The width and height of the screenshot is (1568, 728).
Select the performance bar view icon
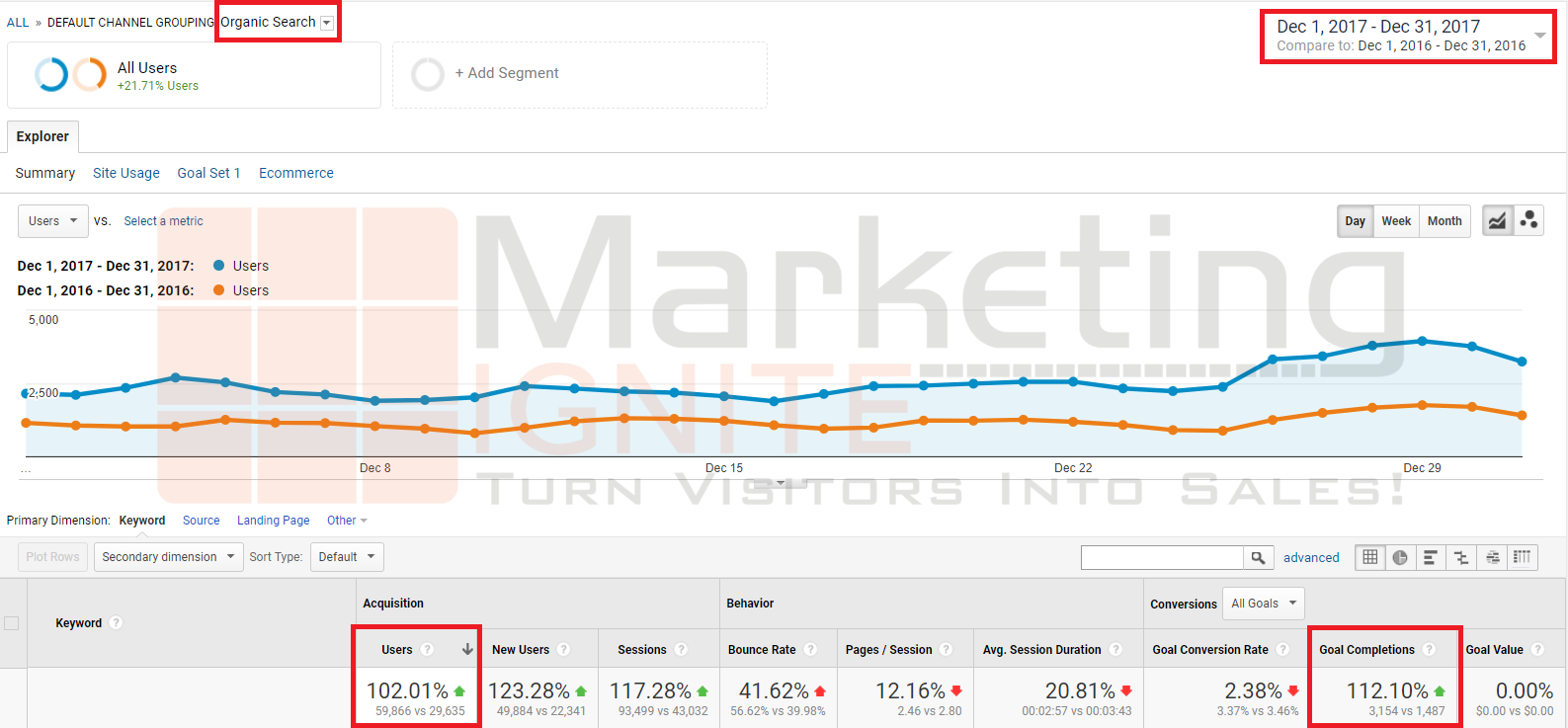[x=1430, y=558]
